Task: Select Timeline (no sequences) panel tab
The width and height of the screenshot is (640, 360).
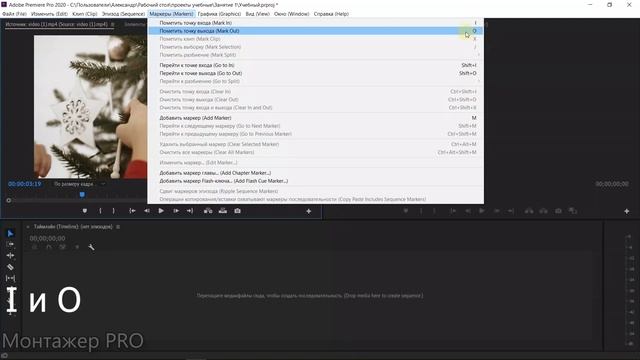Action: coord(73,227)
